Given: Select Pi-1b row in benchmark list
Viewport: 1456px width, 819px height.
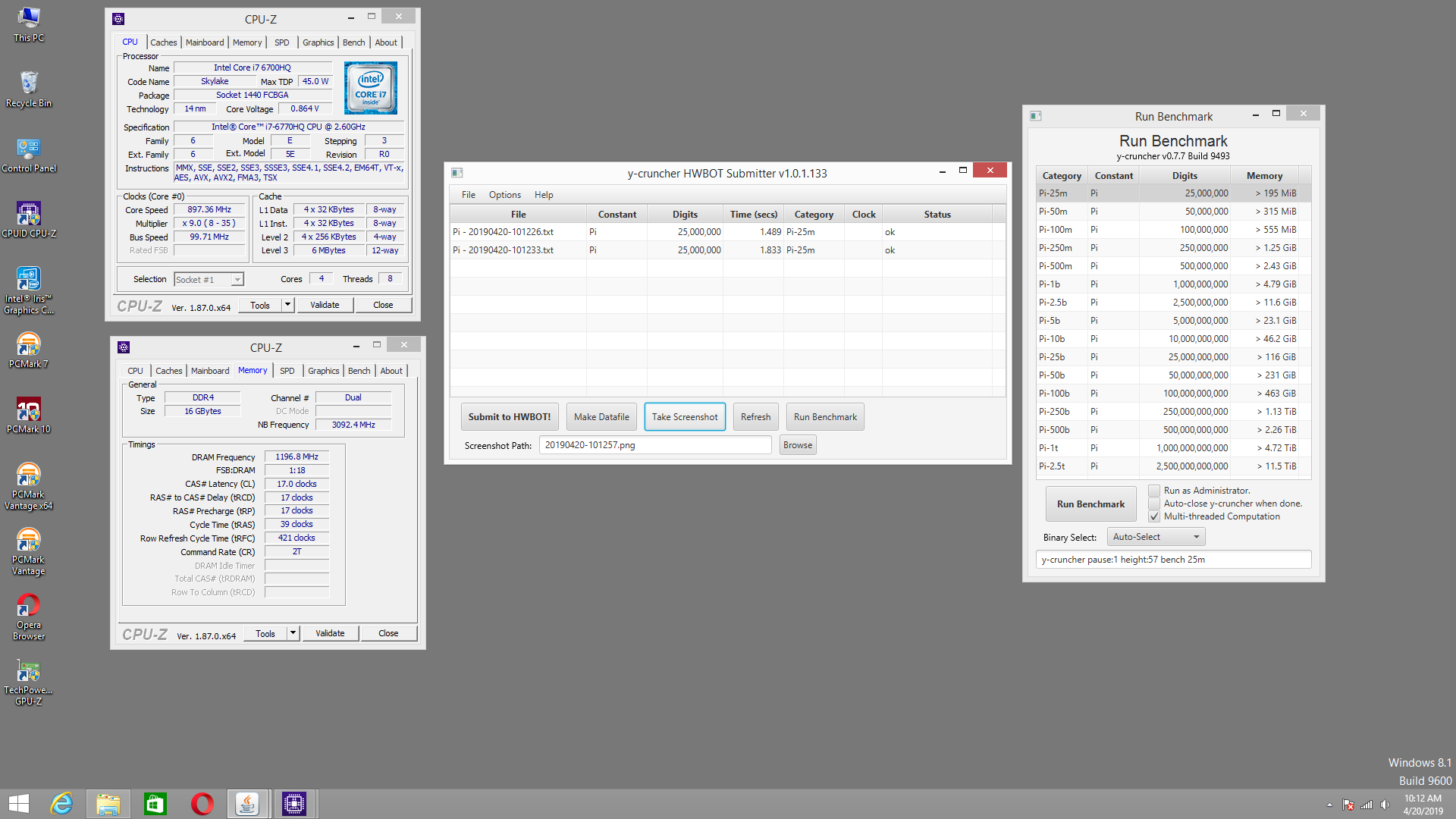Looking at the screenshot, I should (x=1173, y=284).
